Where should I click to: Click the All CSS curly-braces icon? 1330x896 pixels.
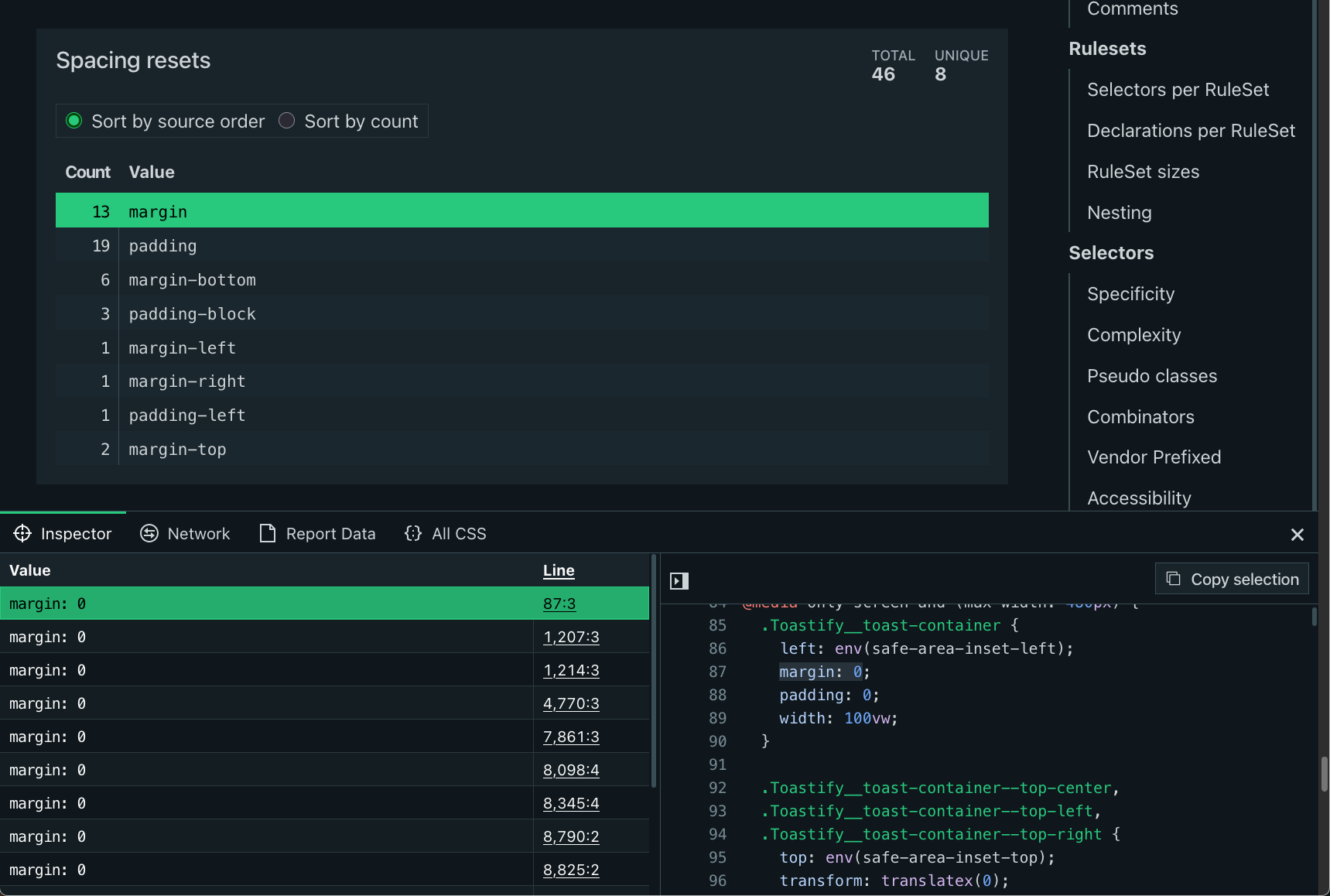click(x=414, y=533)
